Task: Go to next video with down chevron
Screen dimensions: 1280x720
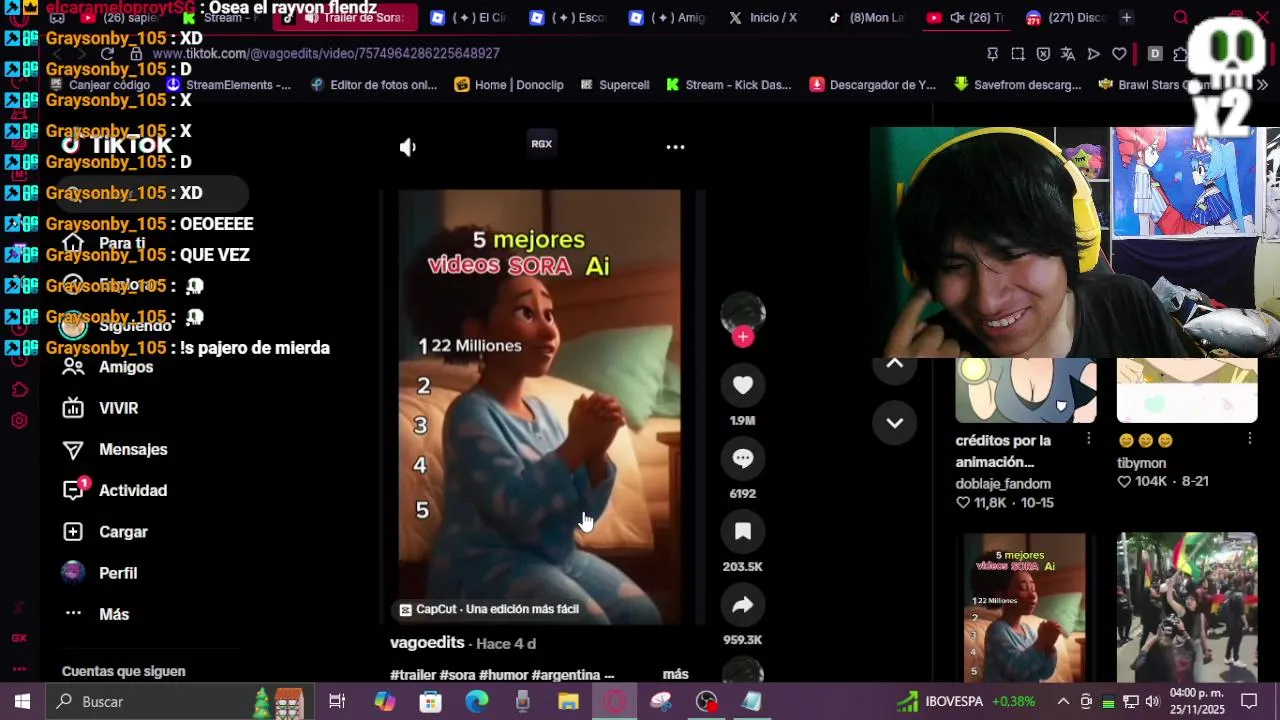Action: [895, 422]
